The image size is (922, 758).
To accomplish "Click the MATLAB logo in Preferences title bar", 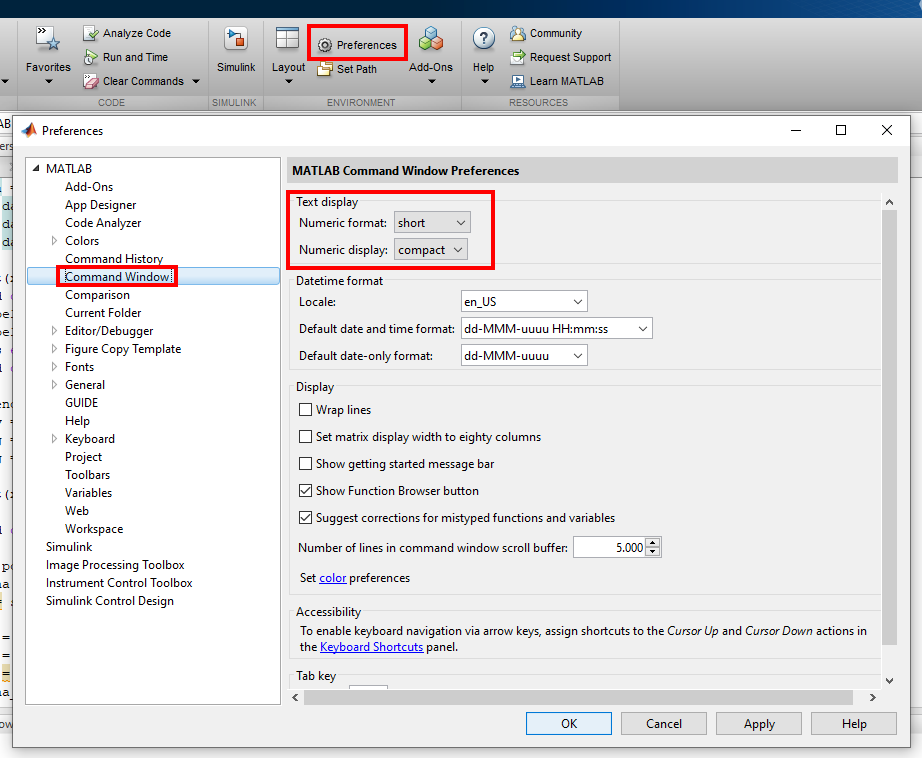I will [x=29, y=130].
